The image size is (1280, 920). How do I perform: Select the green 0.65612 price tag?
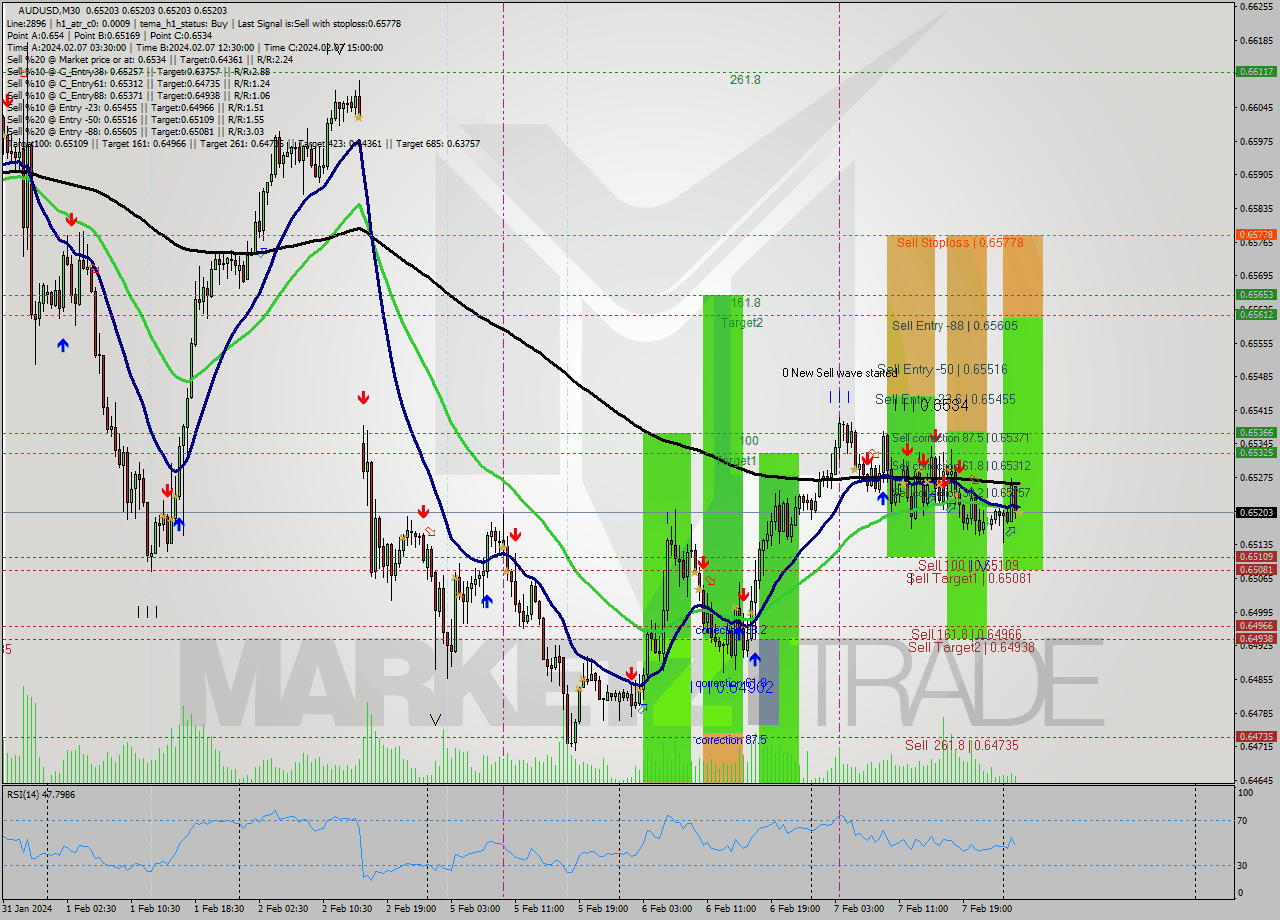pyautogui.click(x=1256, y=314)
